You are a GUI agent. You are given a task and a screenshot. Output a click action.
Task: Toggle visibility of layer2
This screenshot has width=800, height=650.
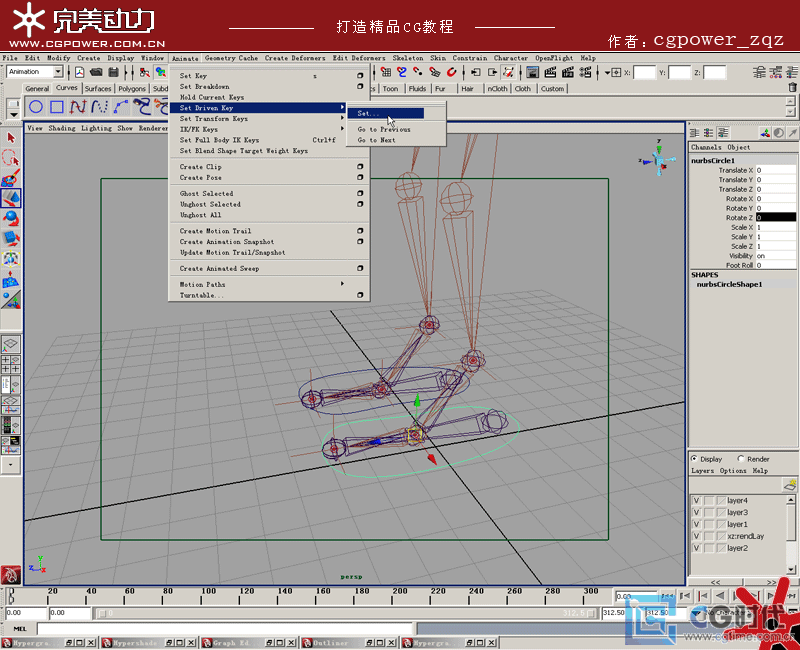tap(696, 548)
